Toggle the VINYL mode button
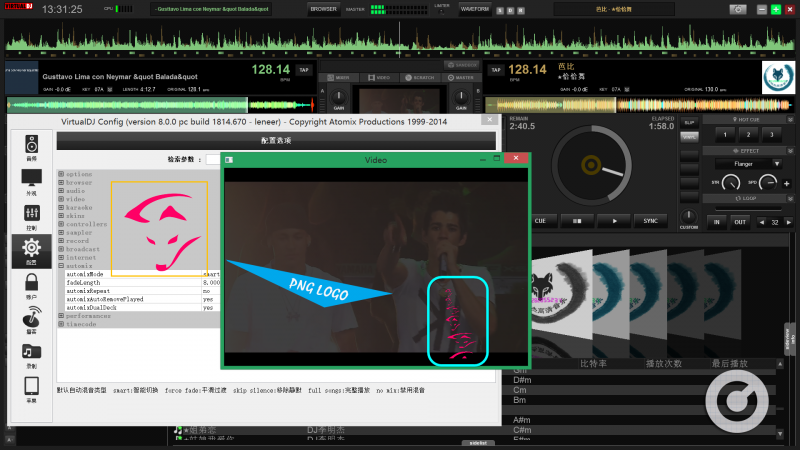 [x=689, y=137]
